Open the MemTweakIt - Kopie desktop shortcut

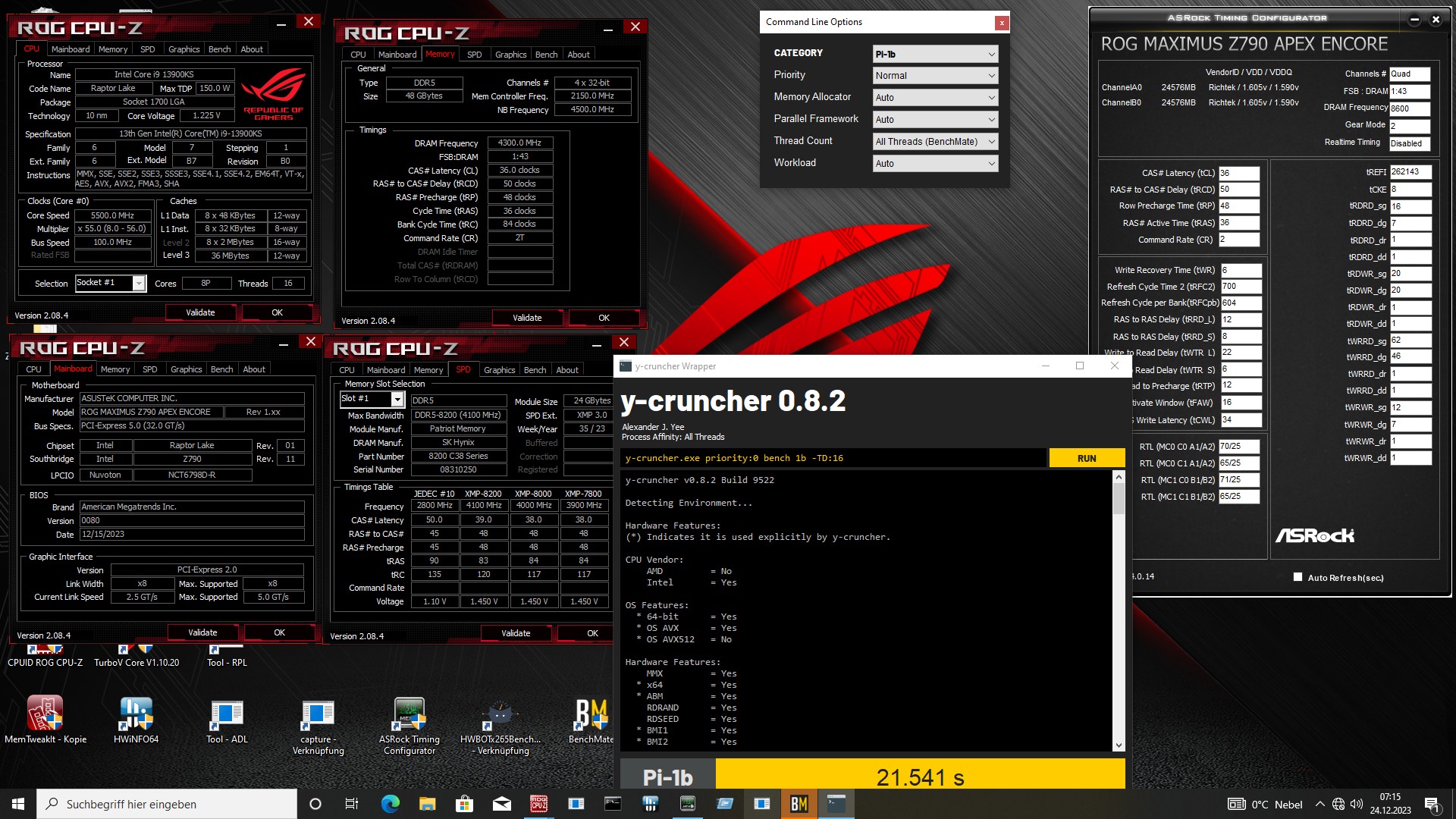(45, 719)
